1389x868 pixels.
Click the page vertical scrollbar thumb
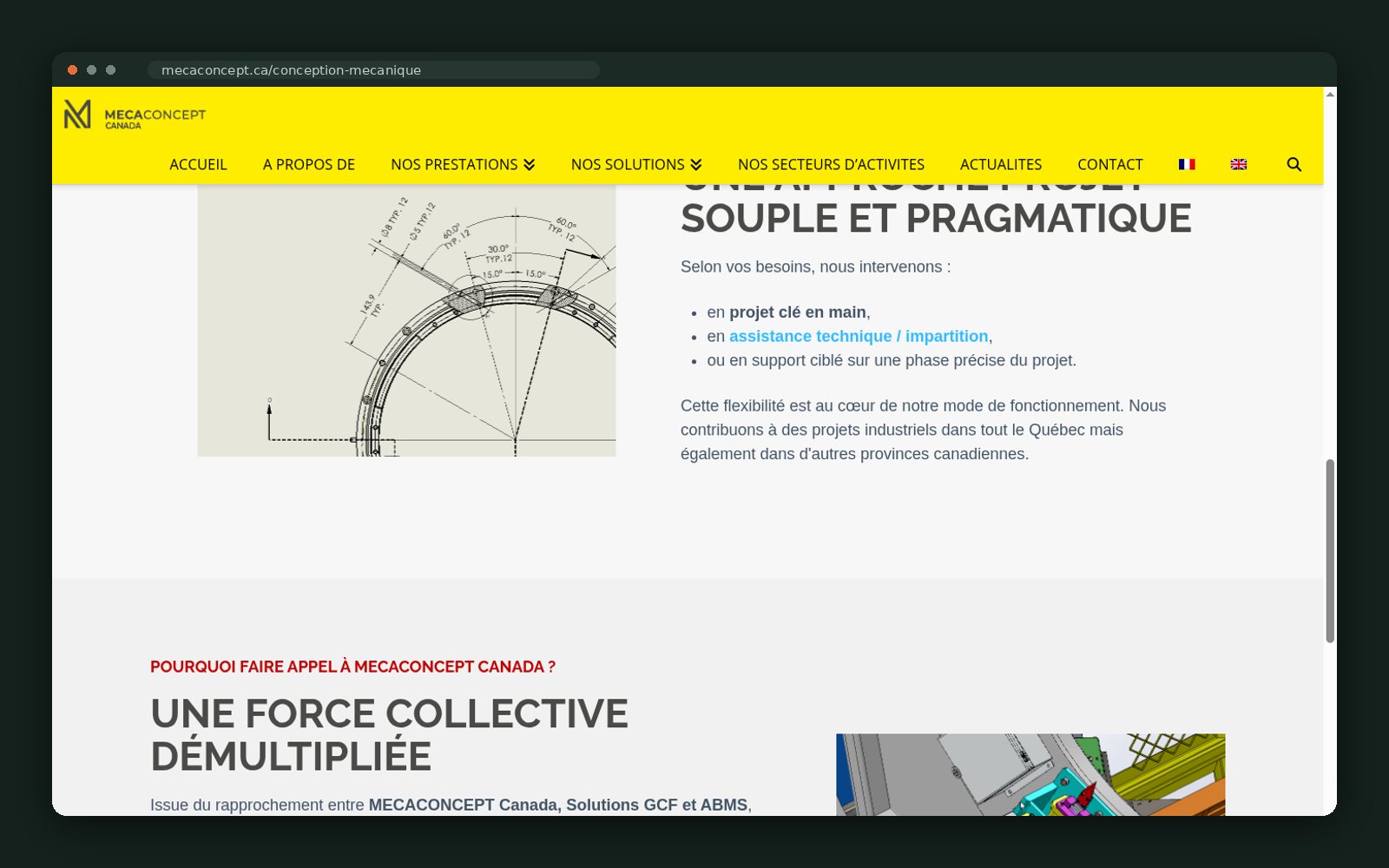coord(1330,550)
